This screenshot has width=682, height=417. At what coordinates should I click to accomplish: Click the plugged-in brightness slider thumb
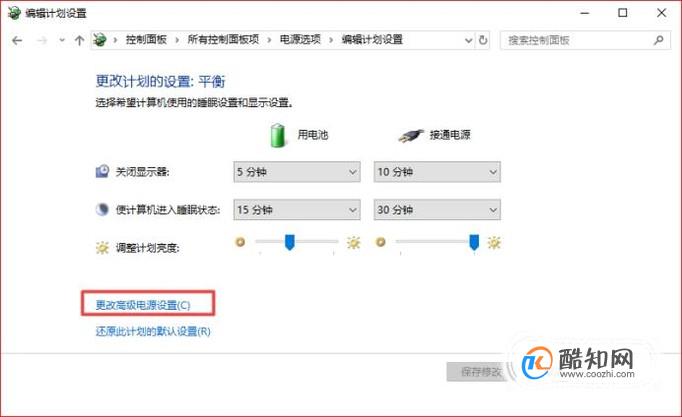474,242
